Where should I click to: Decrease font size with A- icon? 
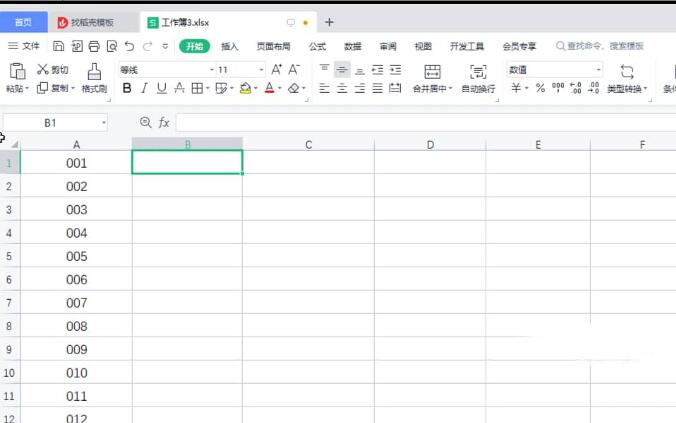(x=294, y=69)
